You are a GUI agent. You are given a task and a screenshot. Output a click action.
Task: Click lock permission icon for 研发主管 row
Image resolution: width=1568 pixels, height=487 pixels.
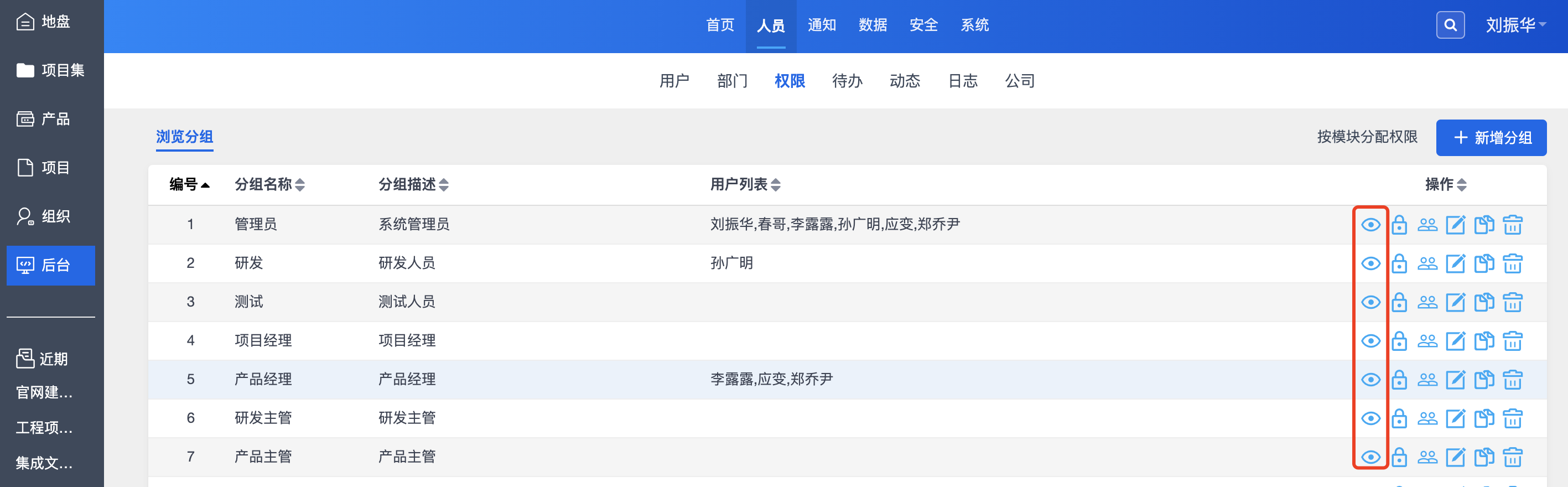point(1399,419)
